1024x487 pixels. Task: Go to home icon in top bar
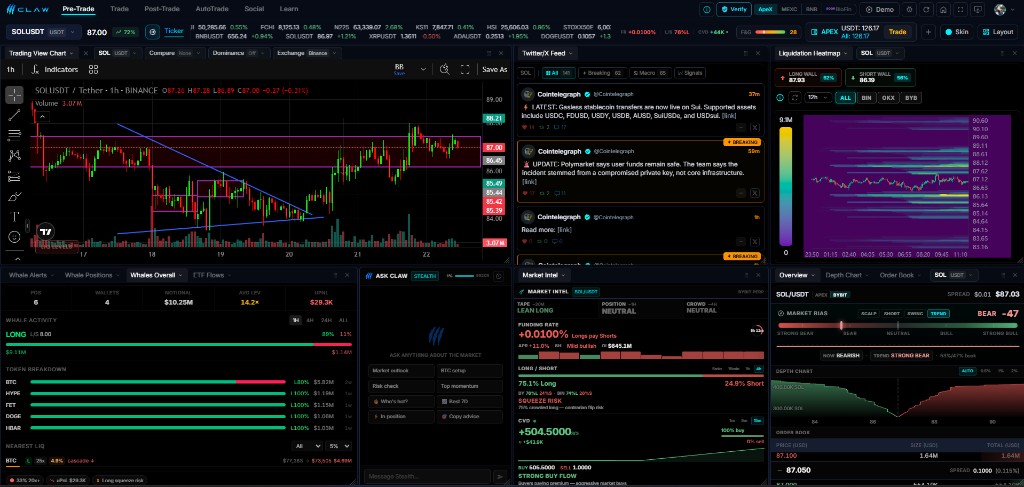coord(943,9)
